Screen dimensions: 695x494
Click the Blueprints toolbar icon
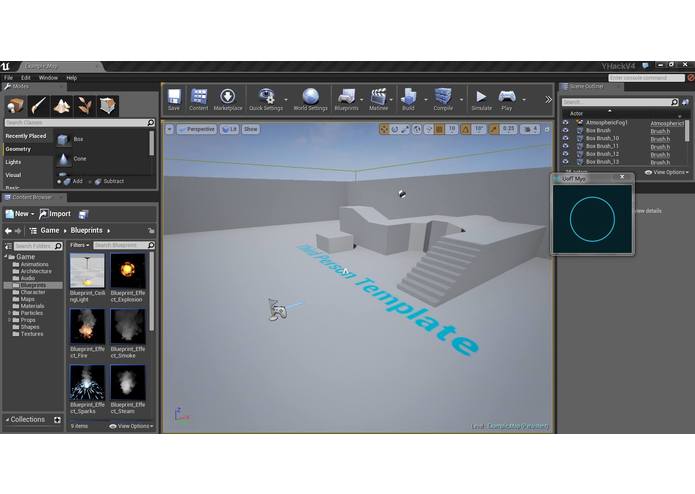(346, 99)
